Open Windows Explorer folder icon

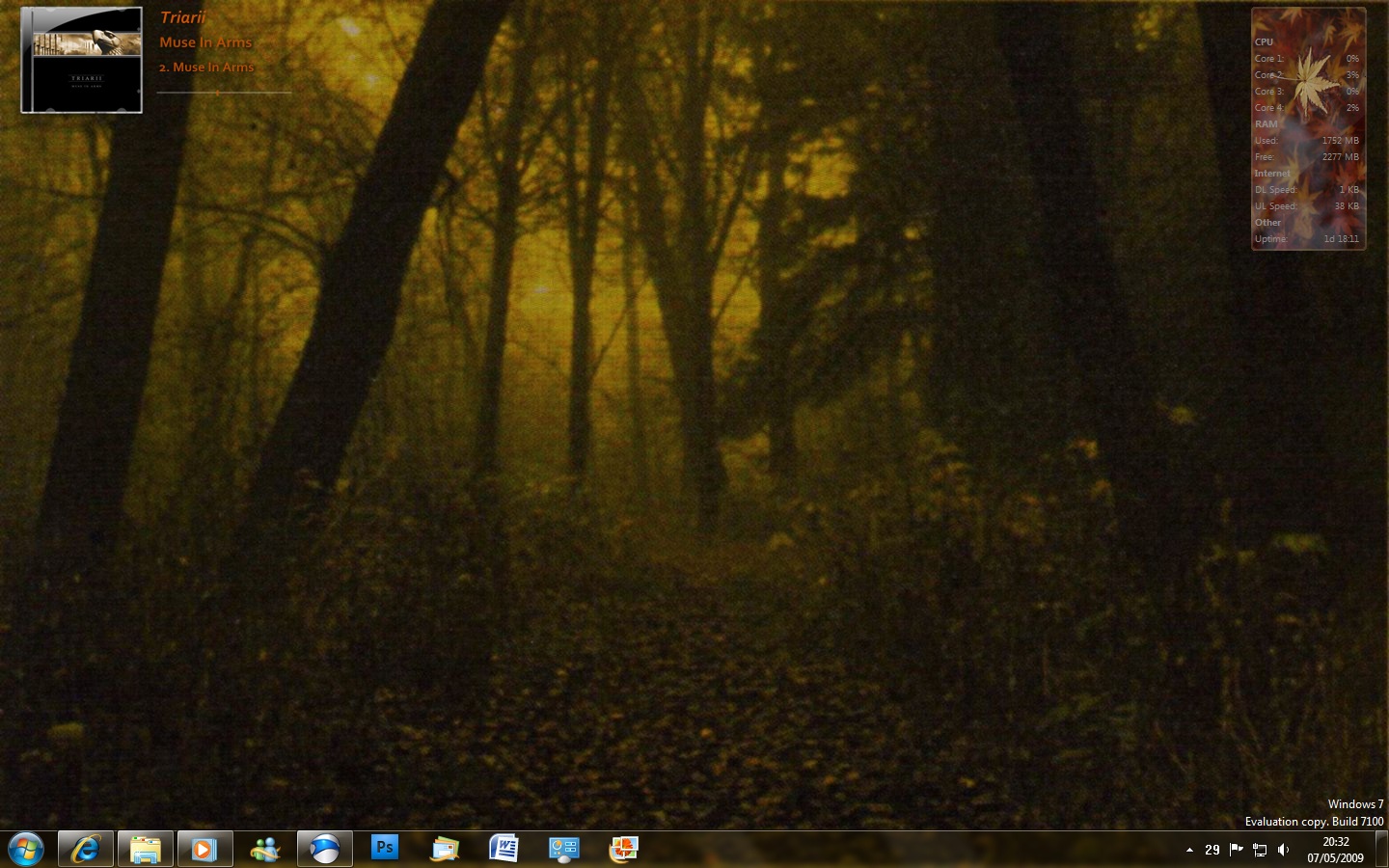click(x=146, y=849)
